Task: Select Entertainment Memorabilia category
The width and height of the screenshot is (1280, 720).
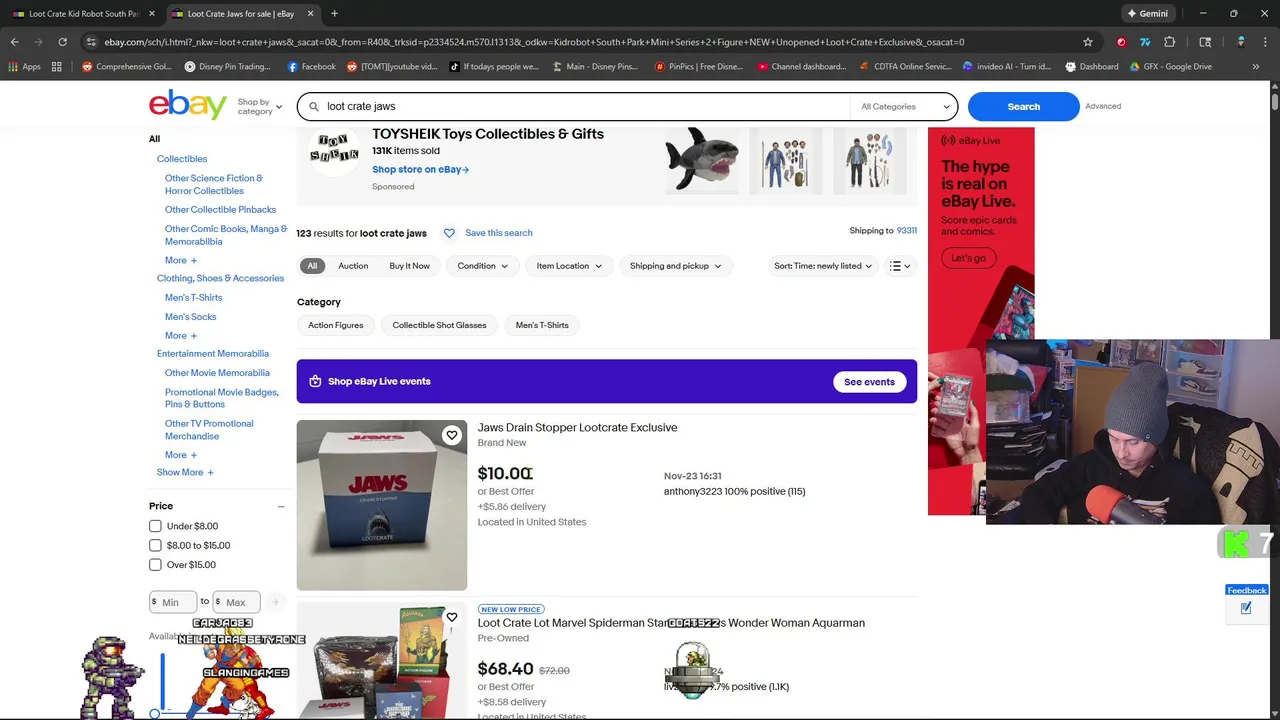Action: coord(213,354)
